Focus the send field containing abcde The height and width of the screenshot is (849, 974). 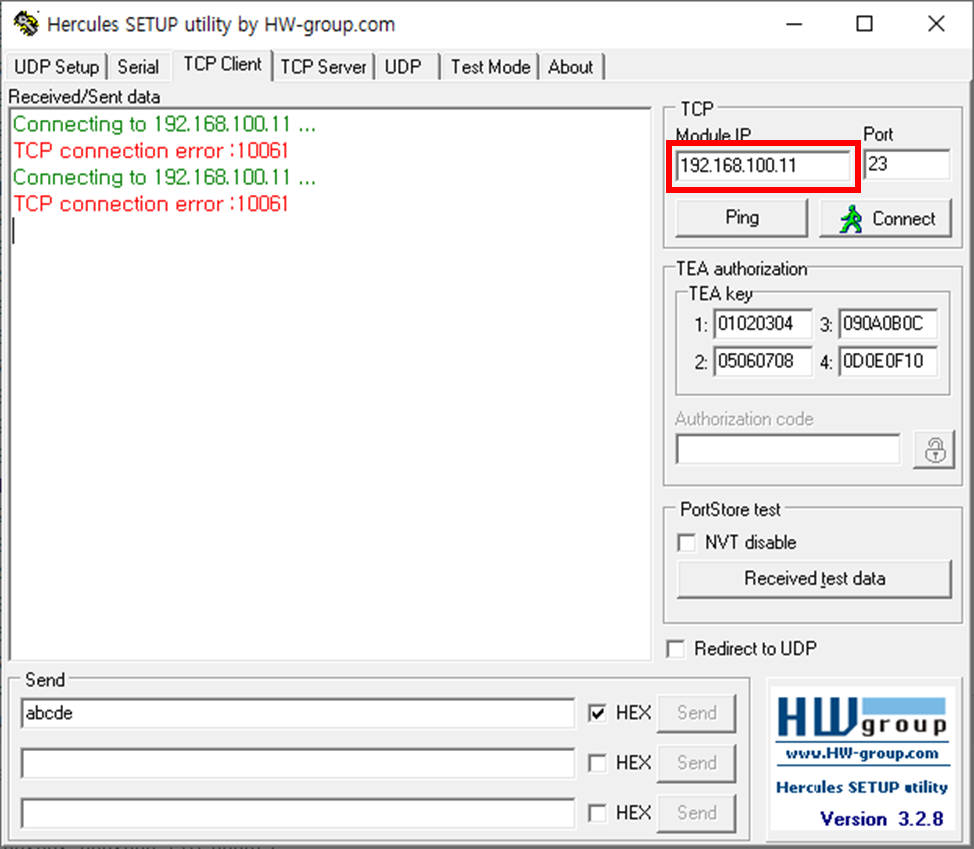[x=298, y=713]
